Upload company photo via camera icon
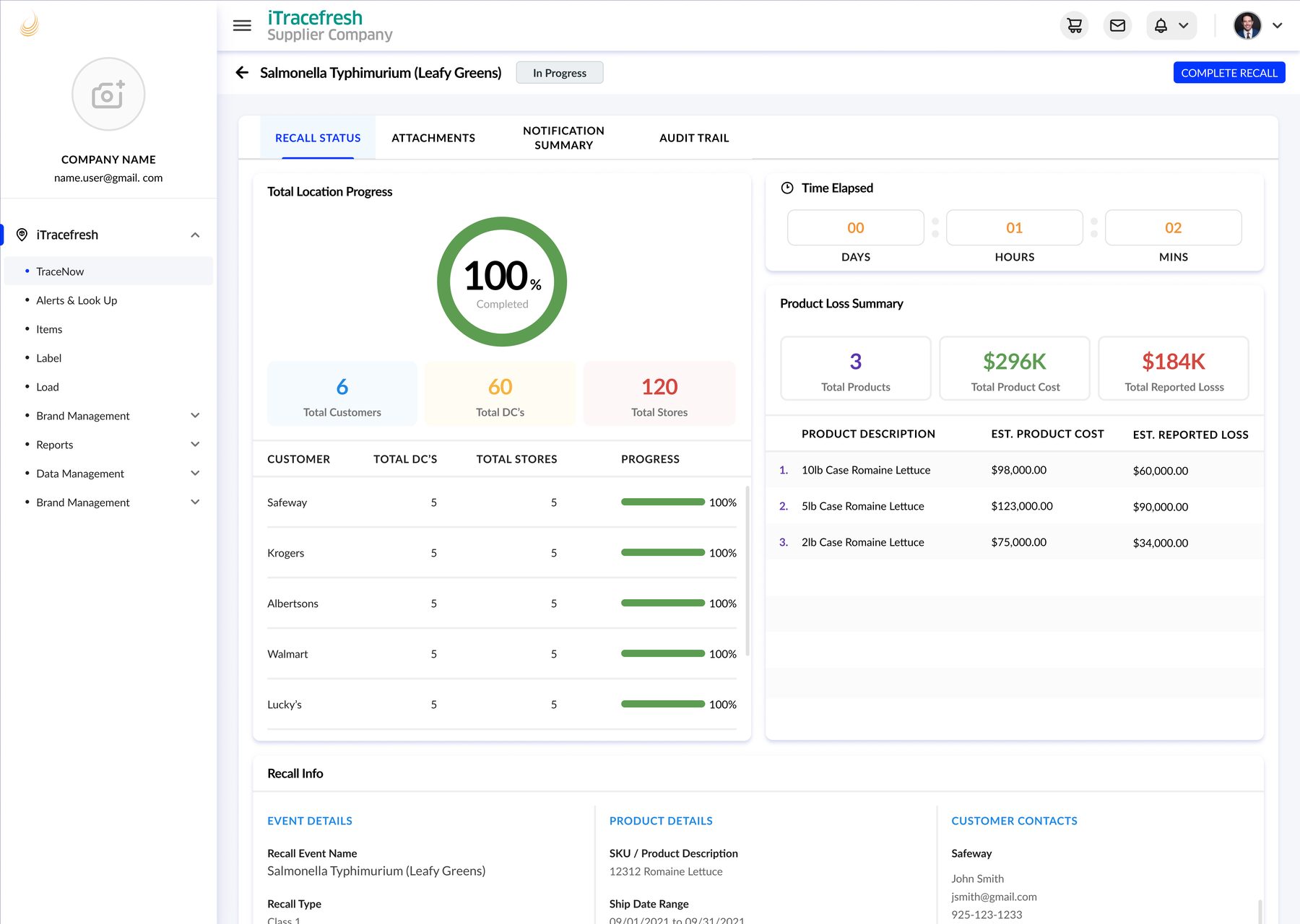This screenshot has height=924, width=1300. (108, 94)
